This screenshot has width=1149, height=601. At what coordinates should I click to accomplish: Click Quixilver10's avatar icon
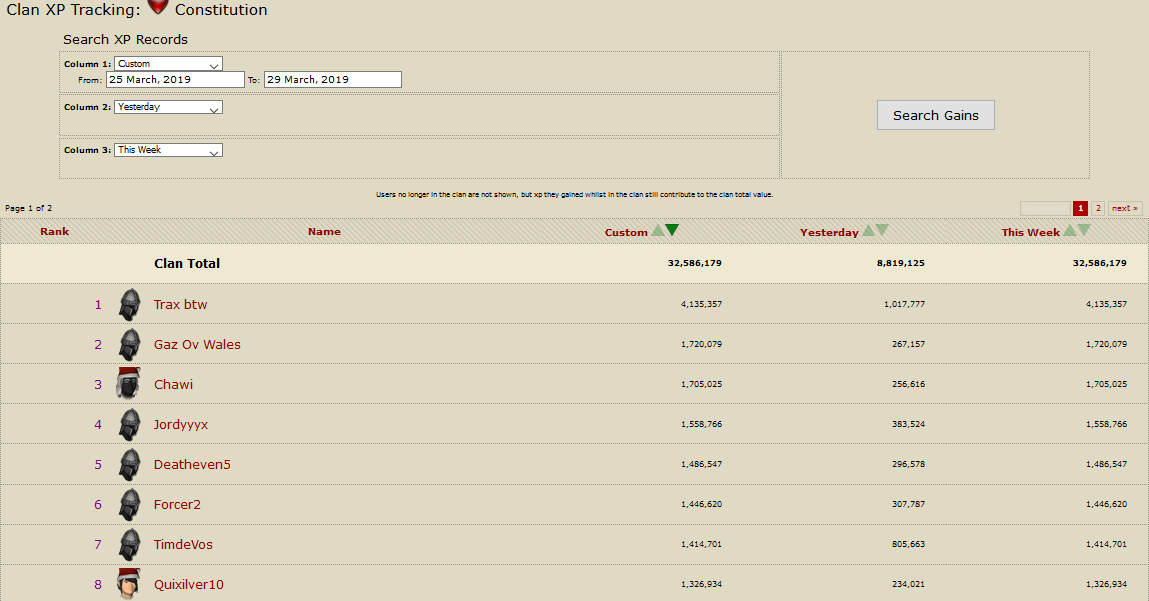pos(129,584)
